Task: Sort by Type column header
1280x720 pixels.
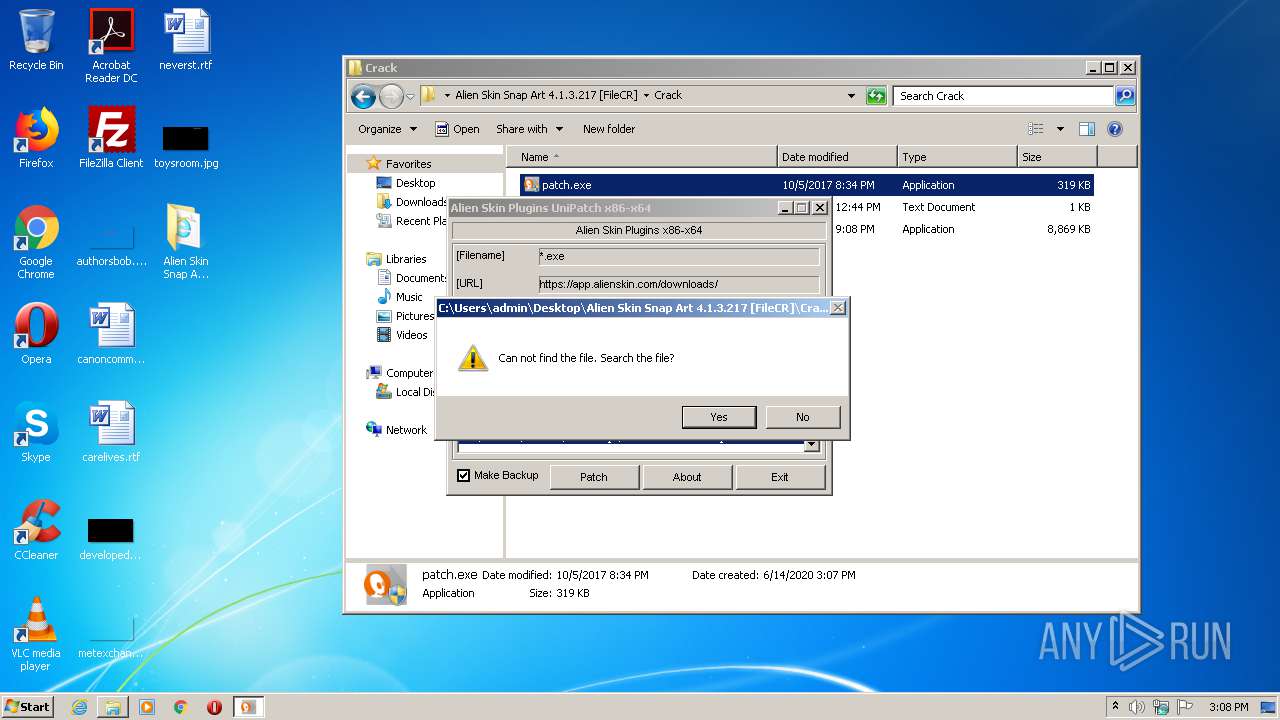Action: (957, 157)
